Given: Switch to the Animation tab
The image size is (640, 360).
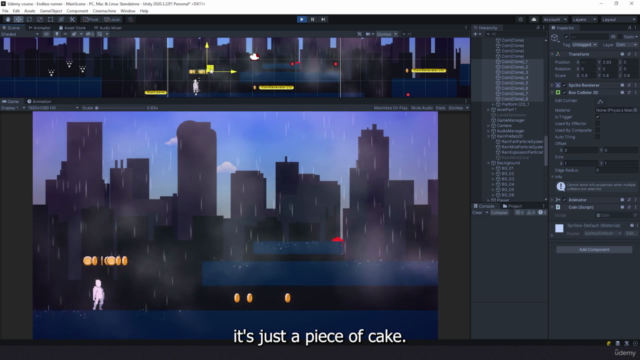Looking at the screenshot, I should coord(39,101).
